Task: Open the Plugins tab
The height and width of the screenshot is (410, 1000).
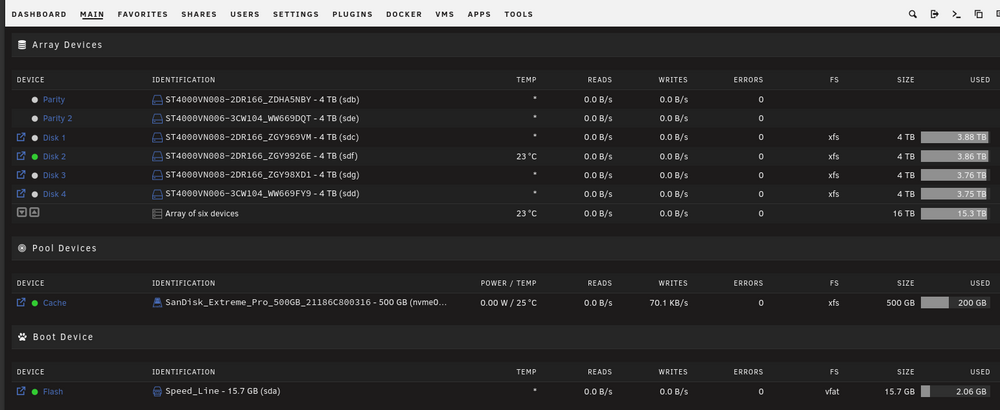Action: (352, 14)
